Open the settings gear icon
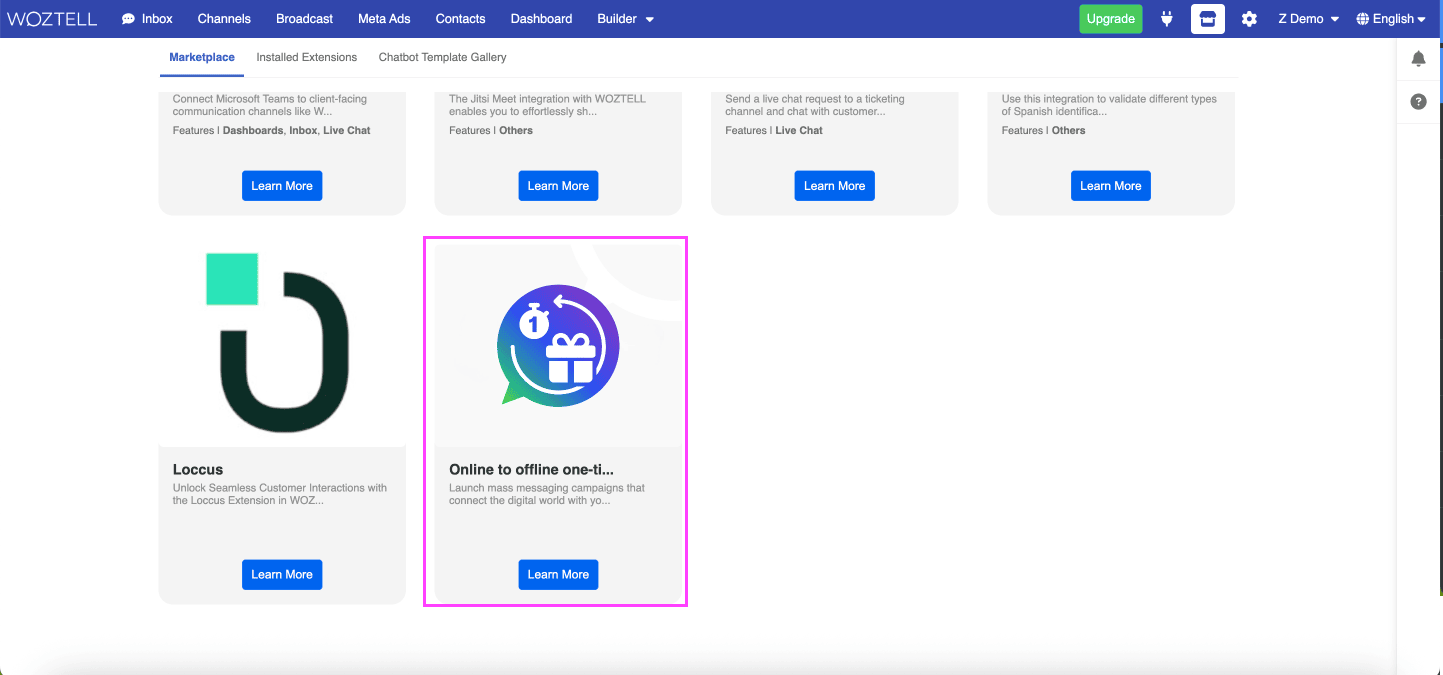Screen dimensions: 1443x675 pos(1249,19)
